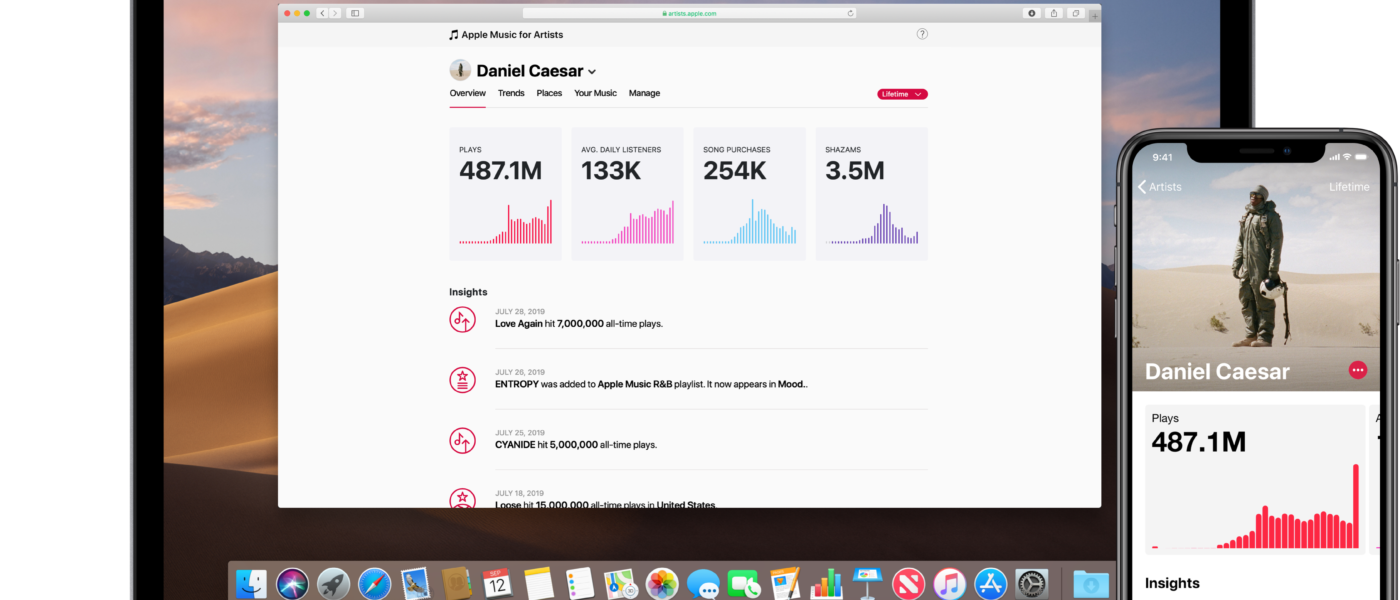Viewport: 1400px width, 600px height.
Task: Show Safari tab overview
Action: [1076, 13]
